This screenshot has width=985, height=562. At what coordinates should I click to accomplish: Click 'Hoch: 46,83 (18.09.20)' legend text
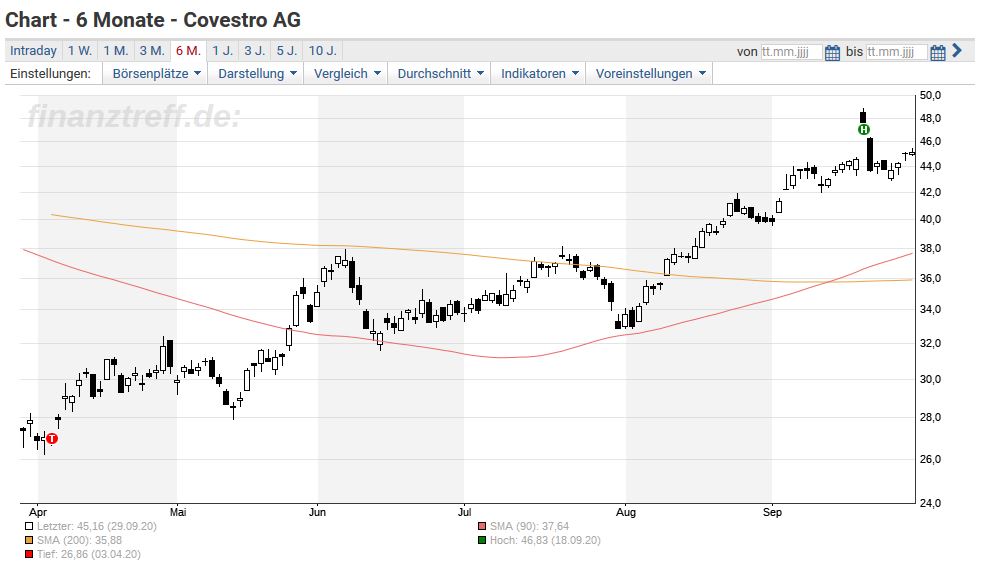tap(545, 541)
